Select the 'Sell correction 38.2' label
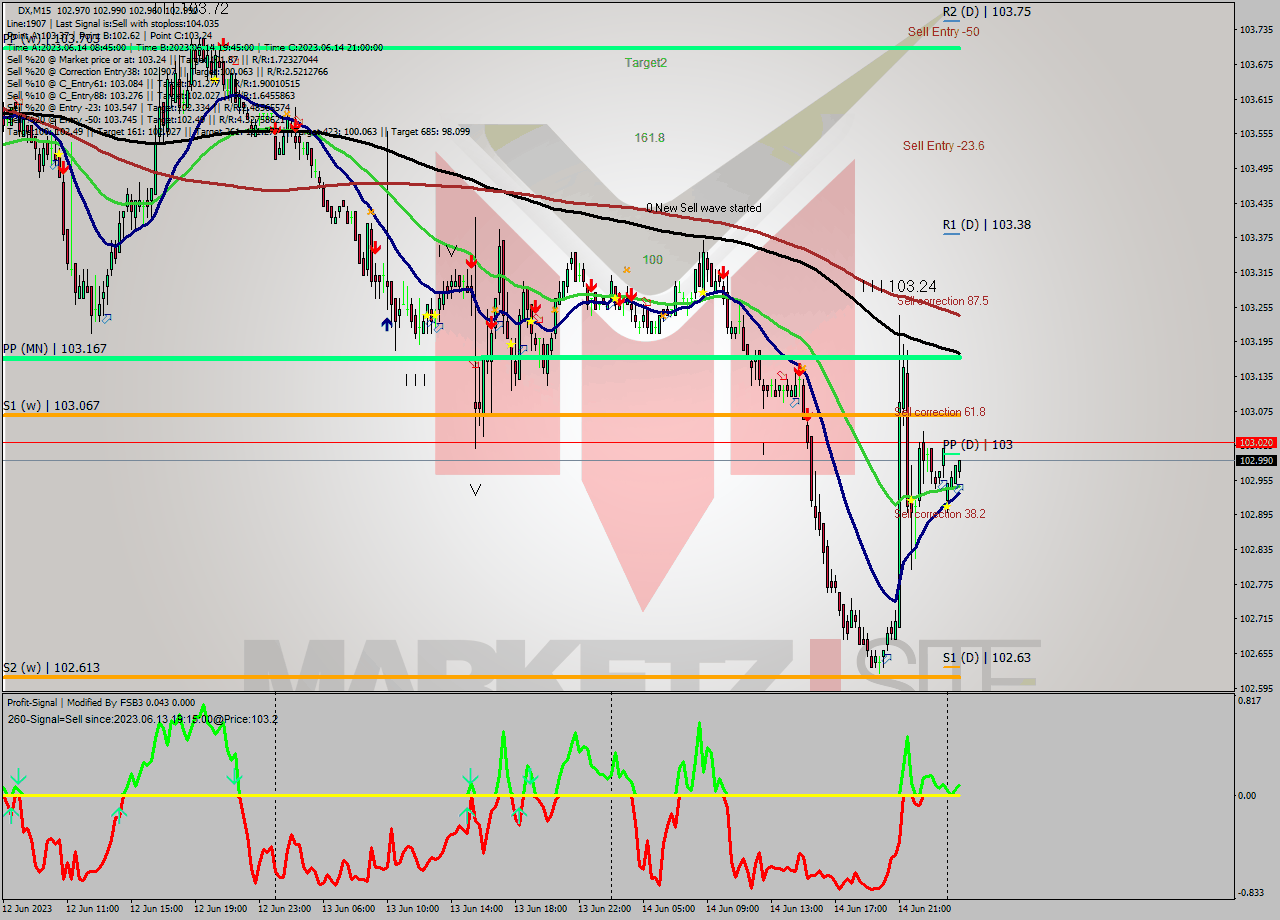Viewport: 1280px width, 920px height. point(940,514)
